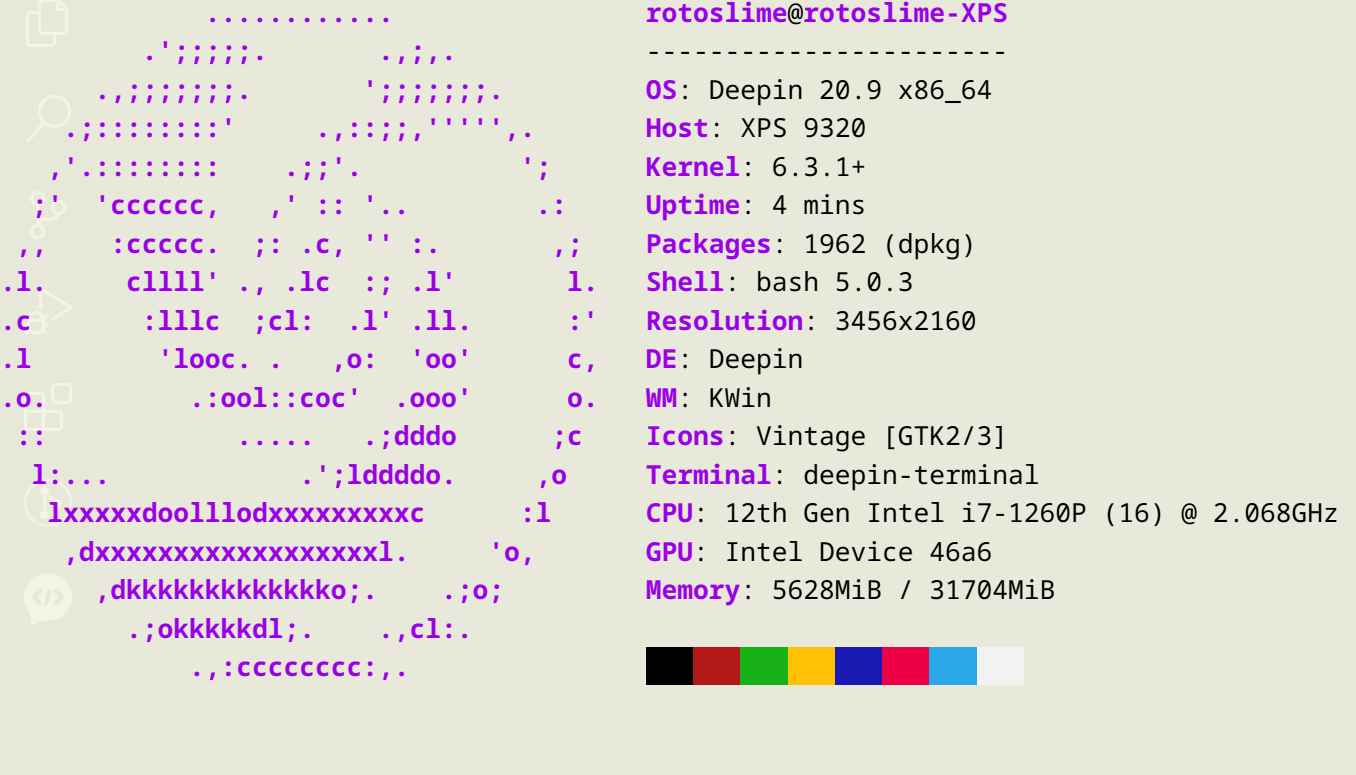Screen dimensions: 1356x775
Task: Click the window manager value 'KWin'
Action: [x=740, y=398]
